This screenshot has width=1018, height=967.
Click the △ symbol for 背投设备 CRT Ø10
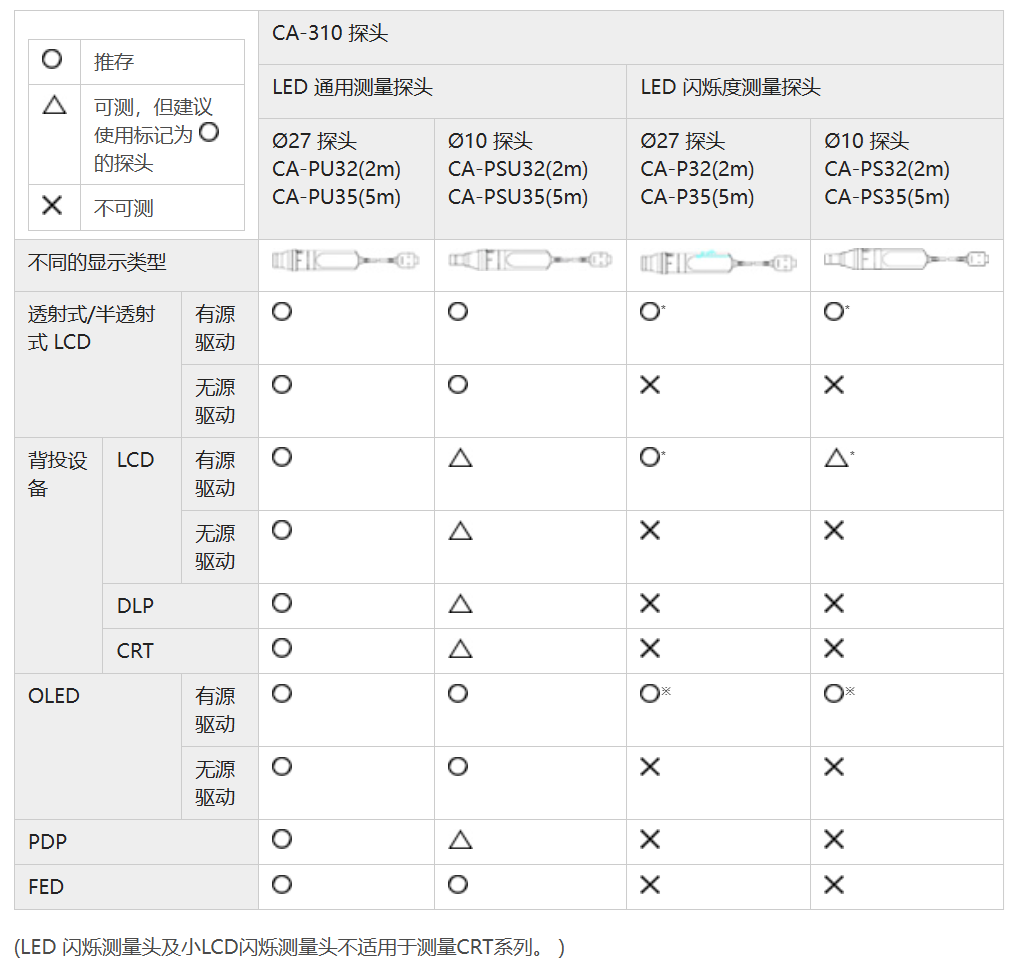point(460,648)
